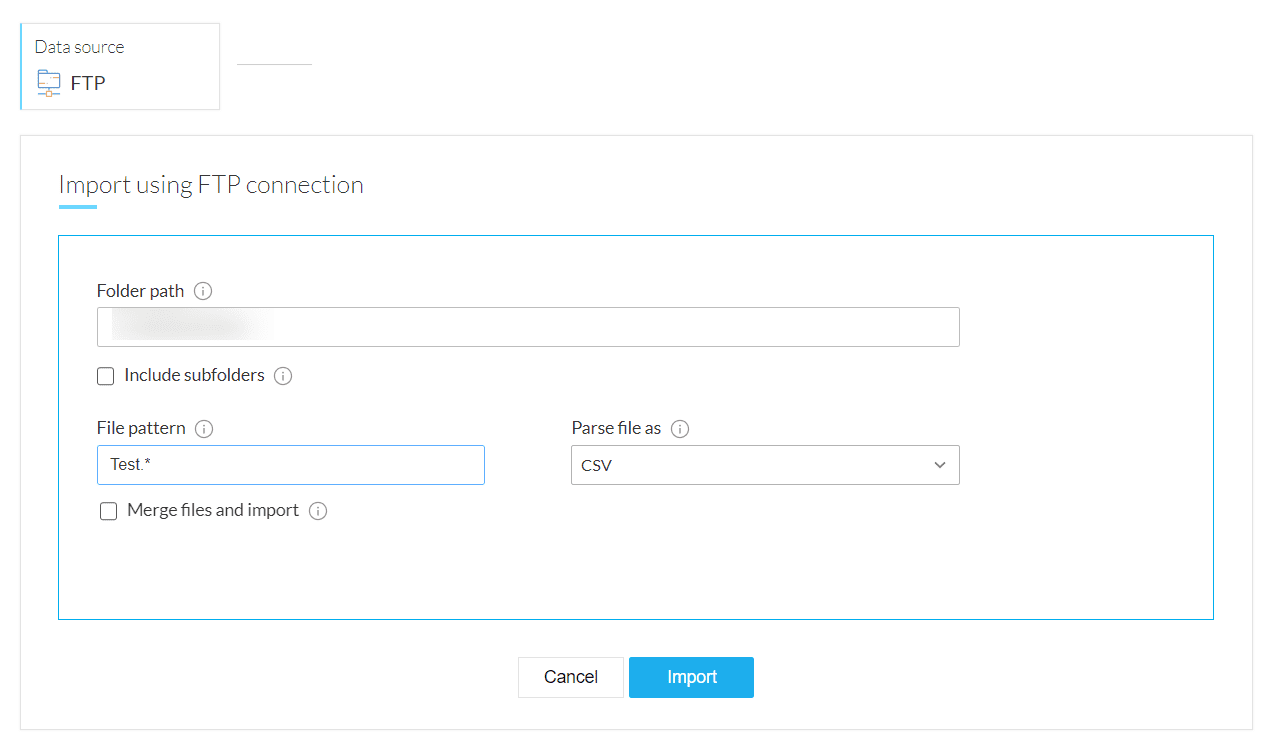Click the Parse file as info icon

pyautogui.click(x=680, y=429)
